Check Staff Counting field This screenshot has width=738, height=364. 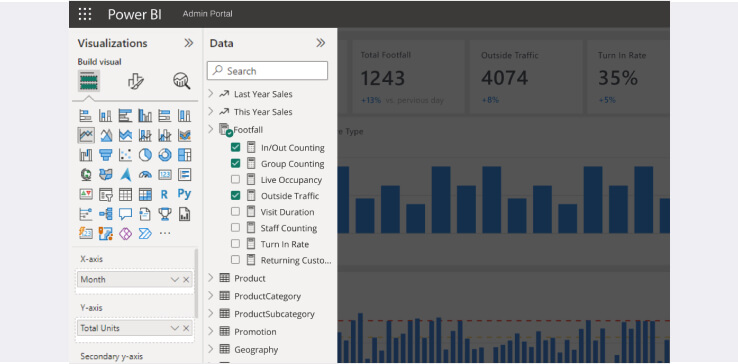[x=235, y=227]
